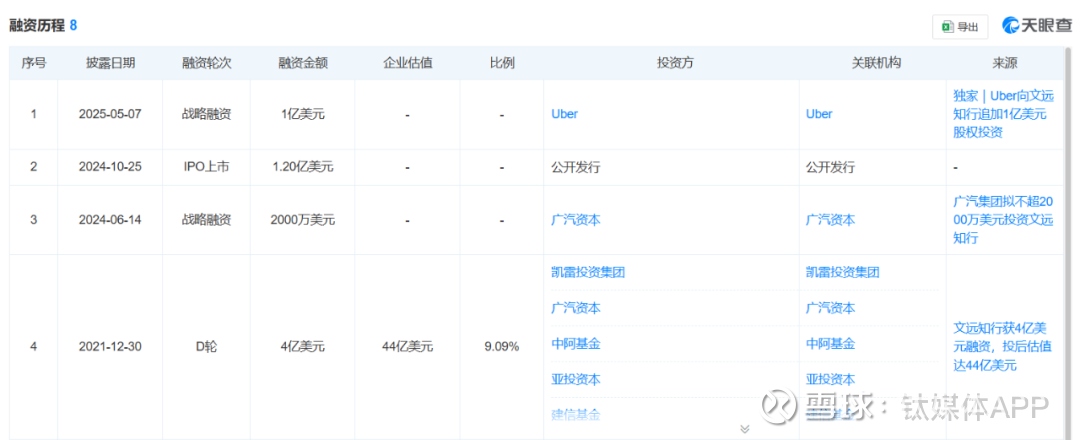1080x440 pixels.
Task: Click the 融资历程 section heading
Action: point(37,26)
